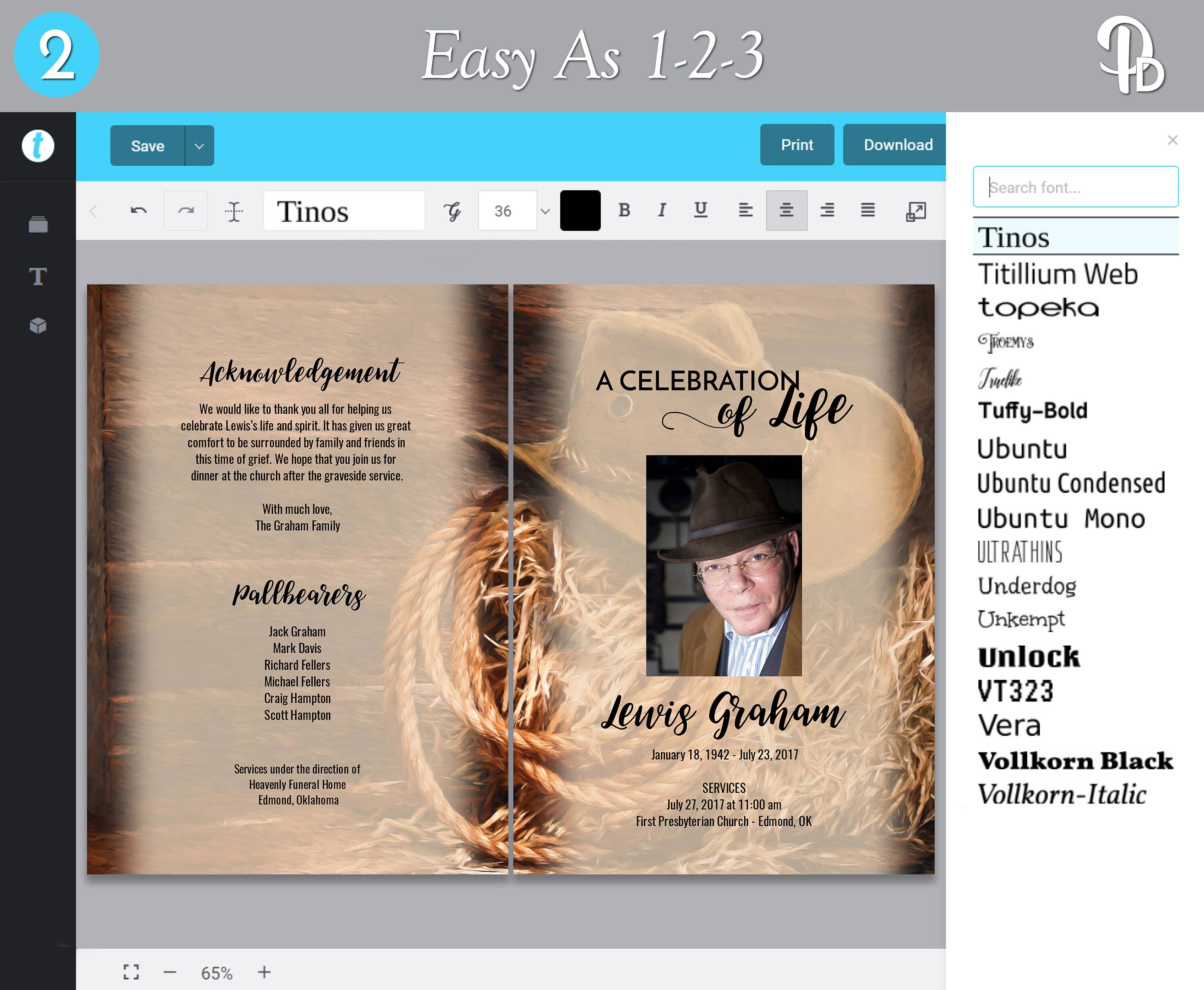The image size is (1204, 990).
Task: Open the templates panel in the sidebar
Action: point(38,224)
